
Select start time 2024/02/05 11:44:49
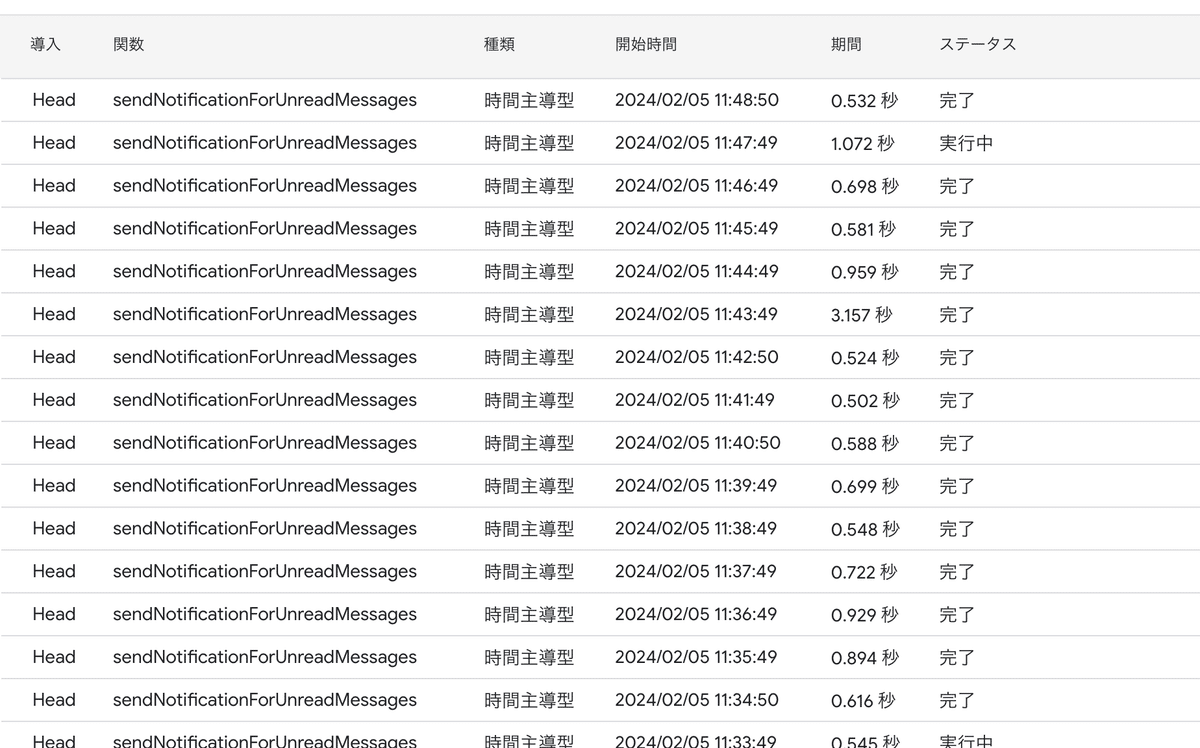click(x=696, y=272)
